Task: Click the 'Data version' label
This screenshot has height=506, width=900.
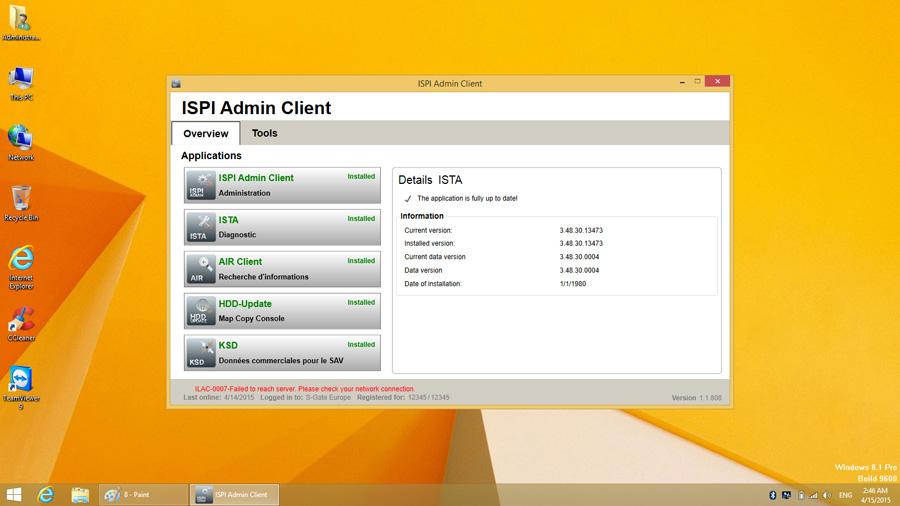Action: (423, 270)
